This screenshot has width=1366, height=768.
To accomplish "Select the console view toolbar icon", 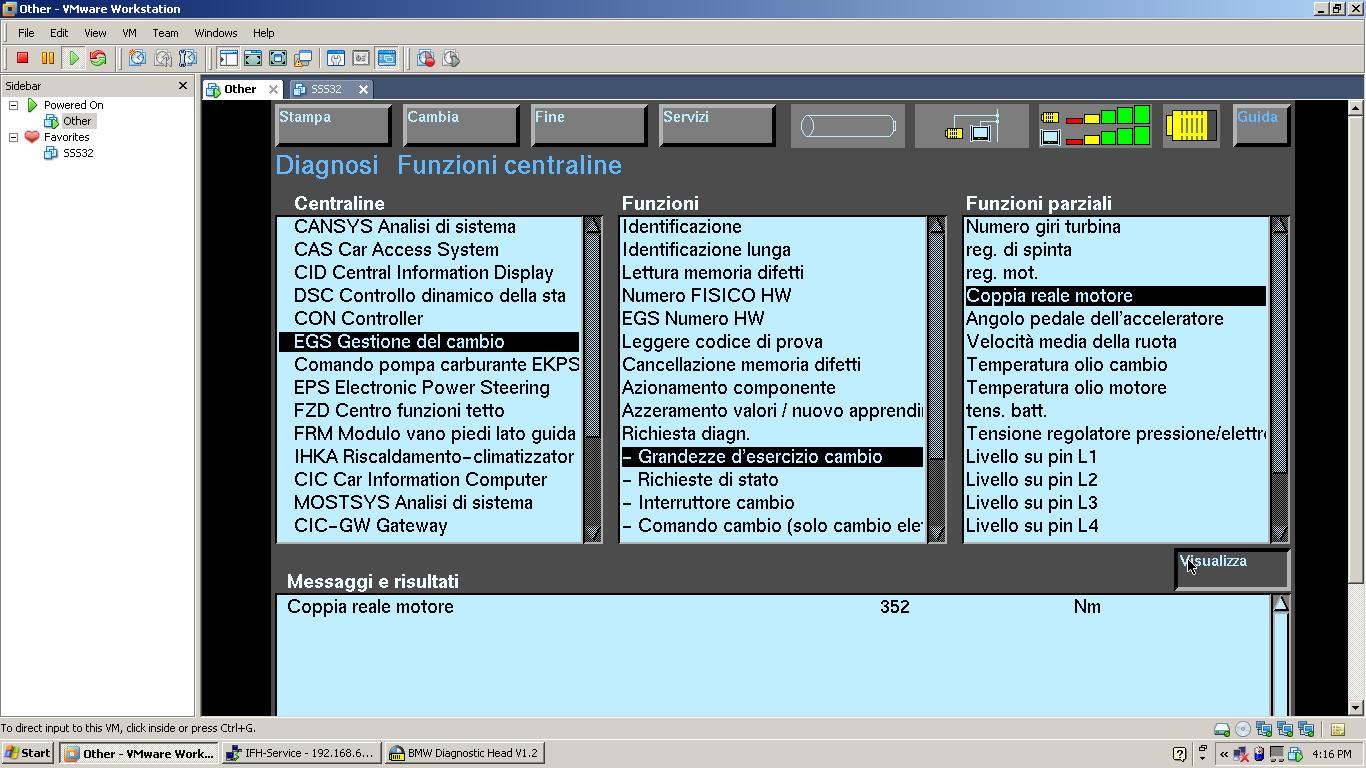I will pos(386,59).
